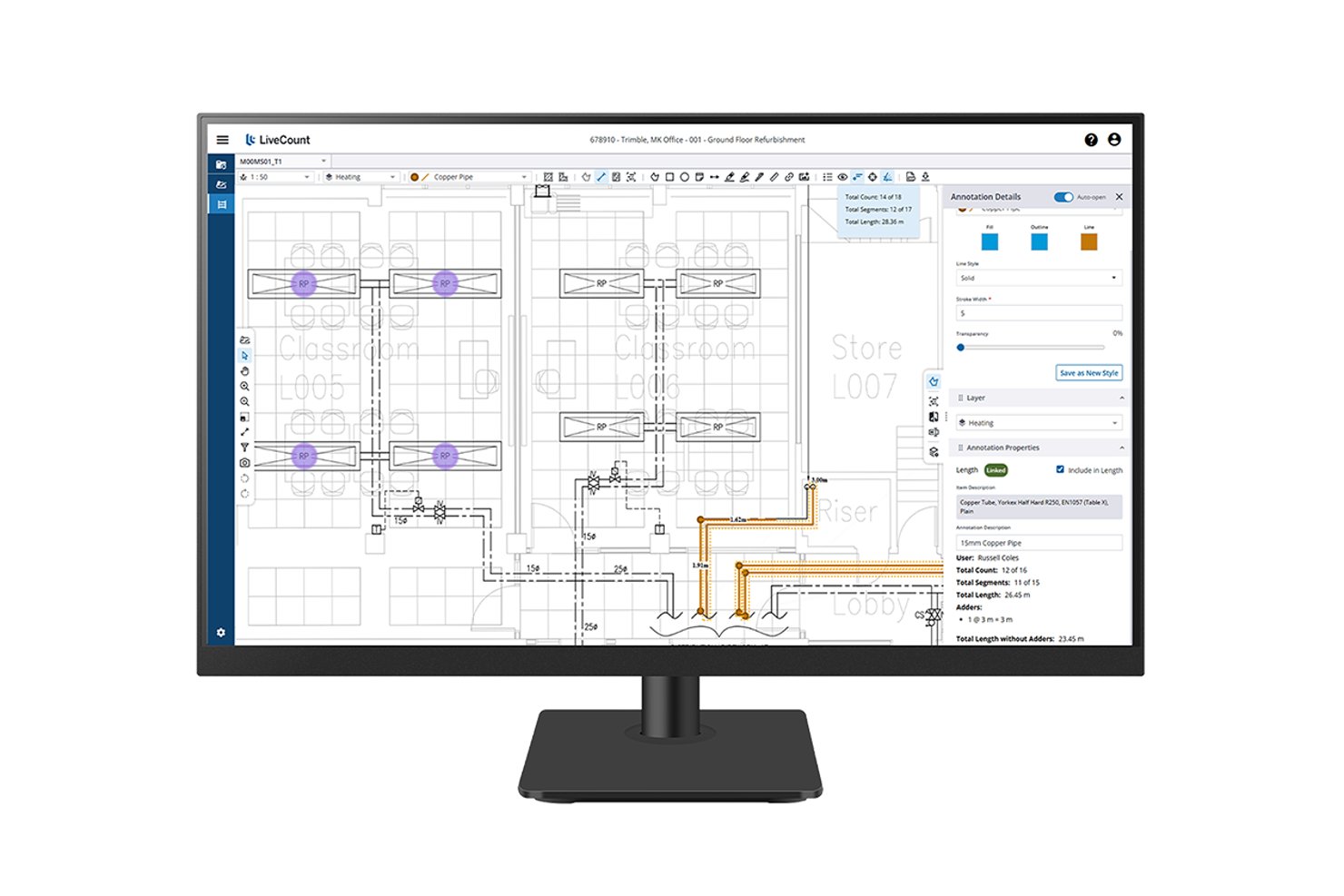Open the user account profile icon

[x=1114, y=140]
